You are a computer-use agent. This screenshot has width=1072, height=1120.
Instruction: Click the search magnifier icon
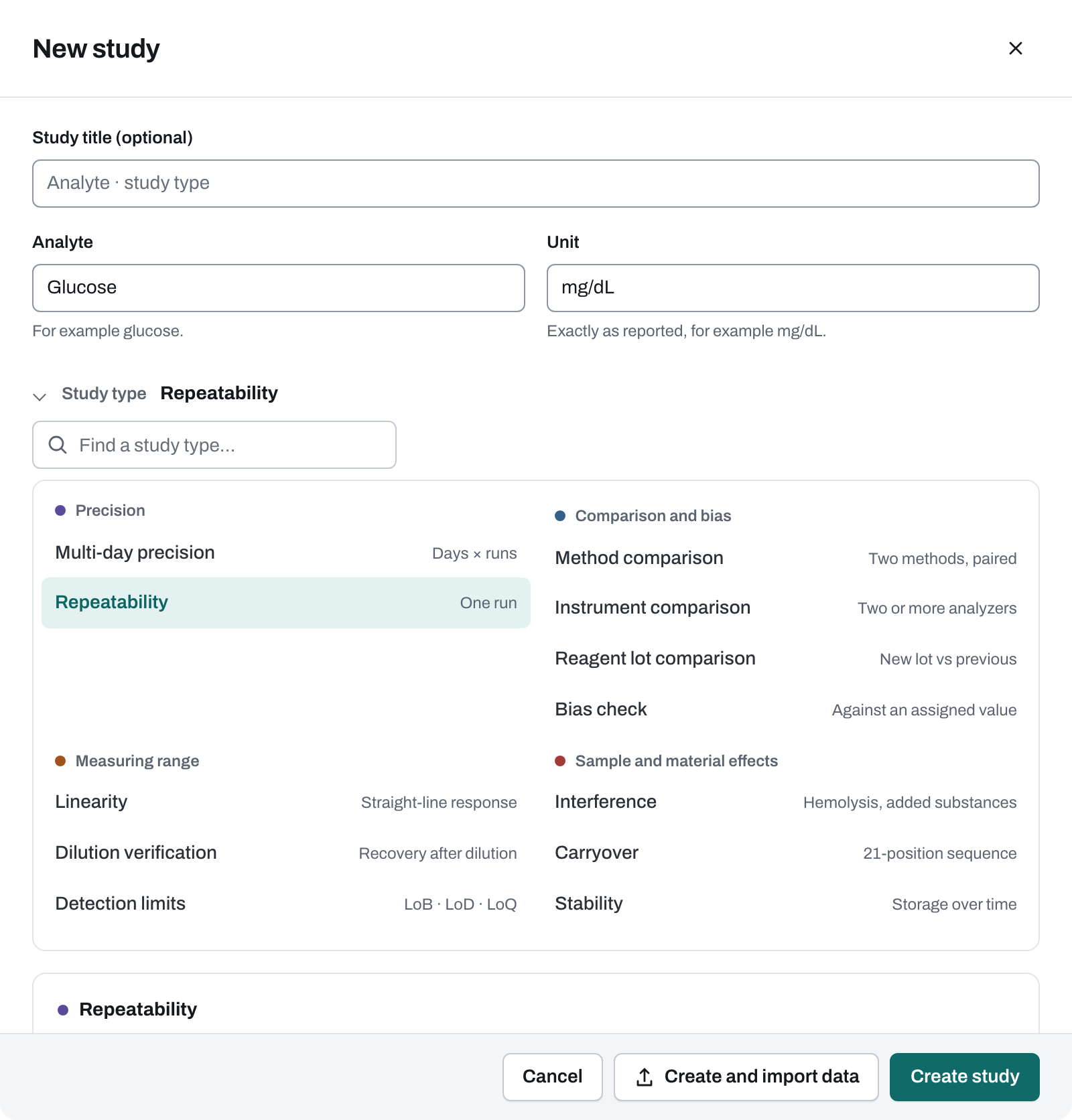pos(58,445)
